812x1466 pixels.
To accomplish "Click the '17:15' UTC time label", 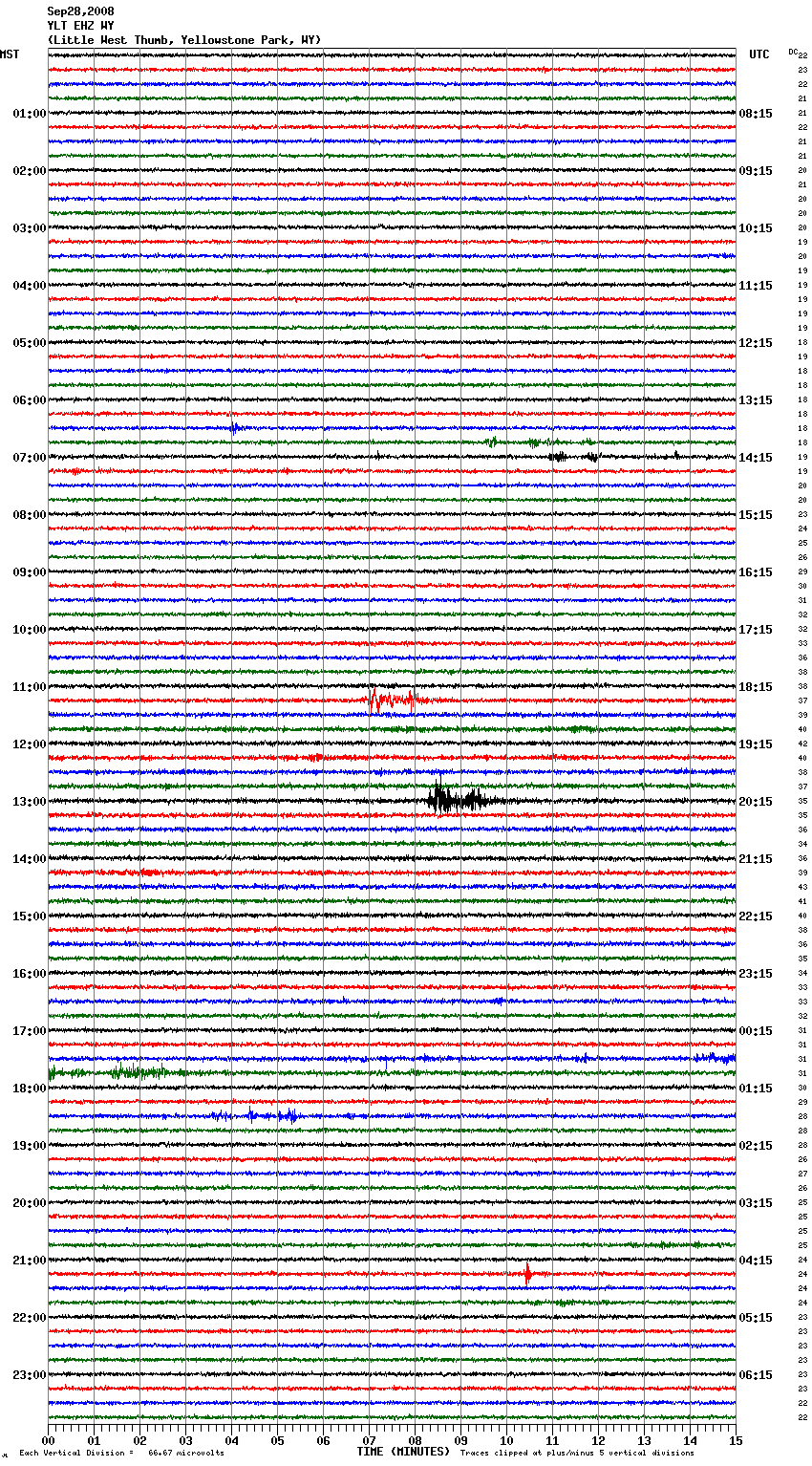I will [x=756, y=630].
